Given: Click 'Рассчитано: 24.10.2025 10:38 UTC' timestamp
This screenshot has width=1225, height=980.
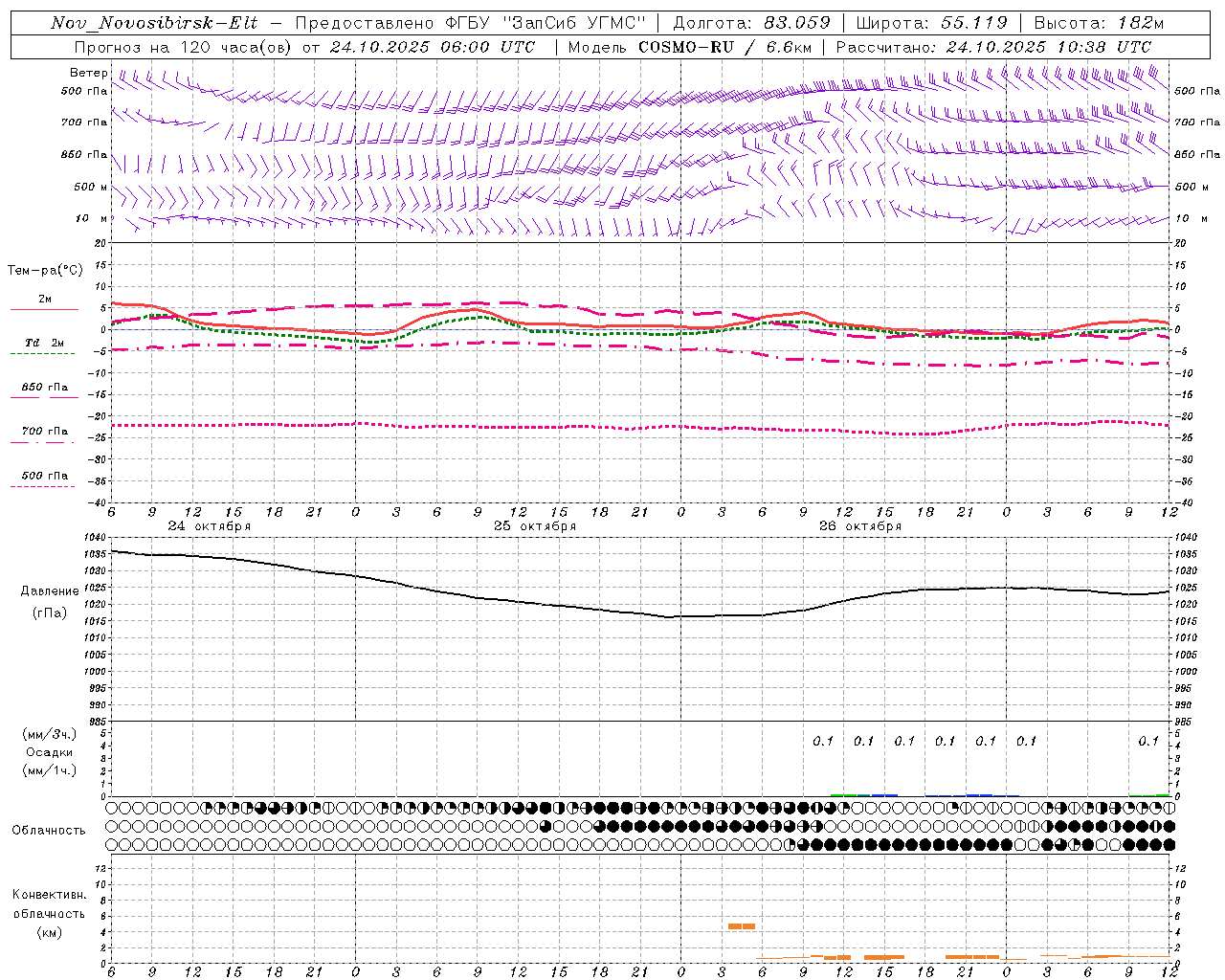Looking at the screenshot, I should [993, 47].
